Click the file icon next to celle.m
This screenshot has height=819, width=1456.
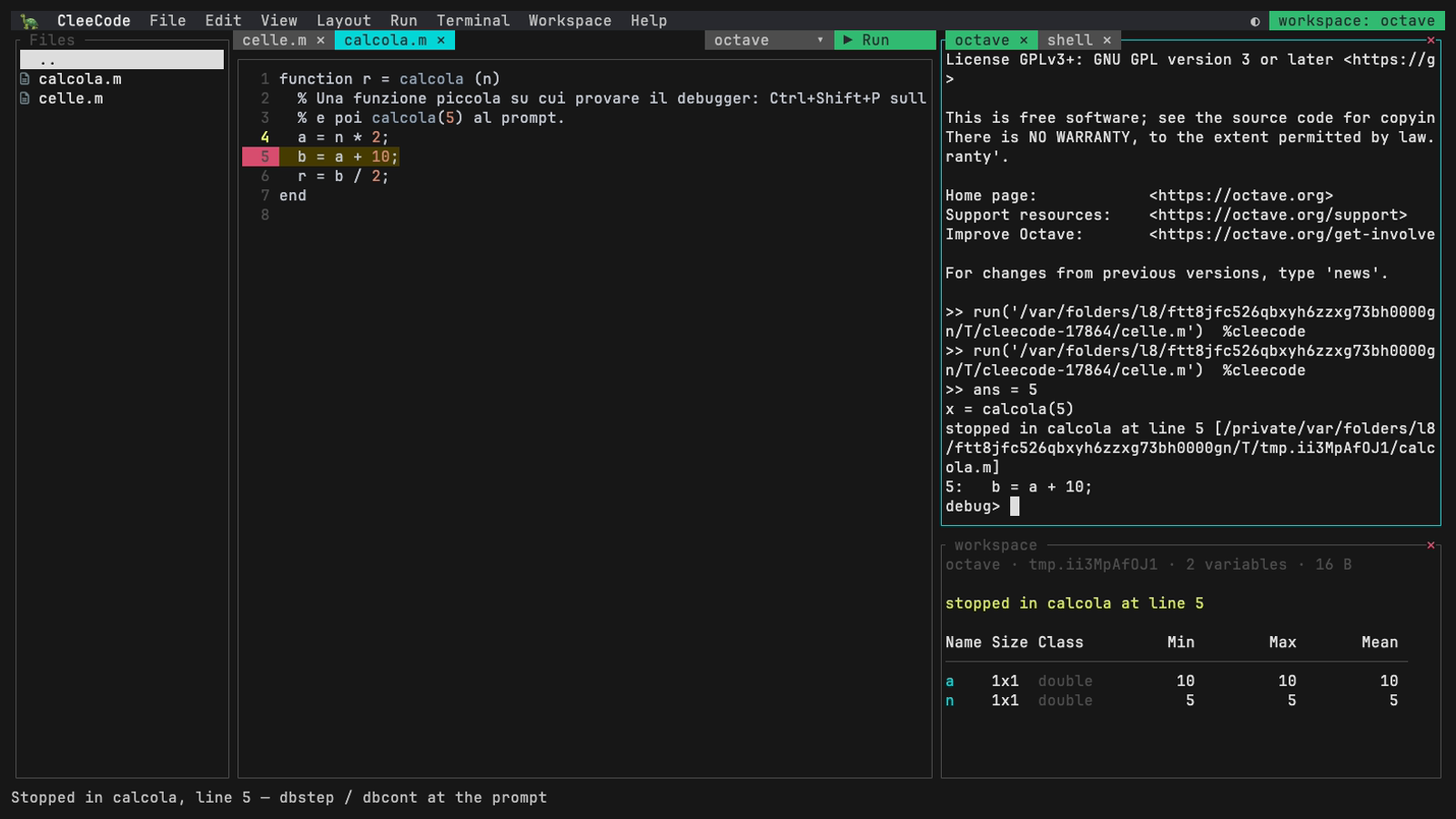(x=25, y=98)
